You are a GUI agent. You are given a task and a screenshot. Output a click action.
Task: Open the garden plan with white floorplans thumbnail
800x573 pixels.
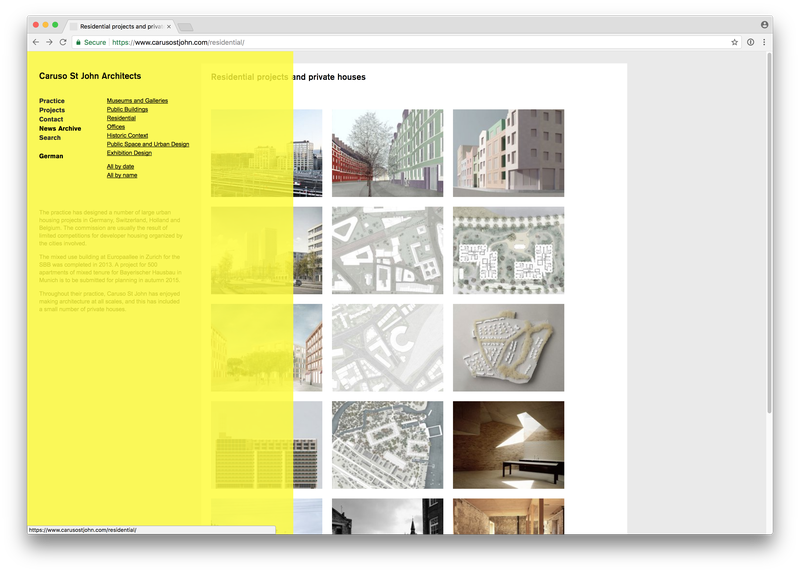(x=509, y=250)
